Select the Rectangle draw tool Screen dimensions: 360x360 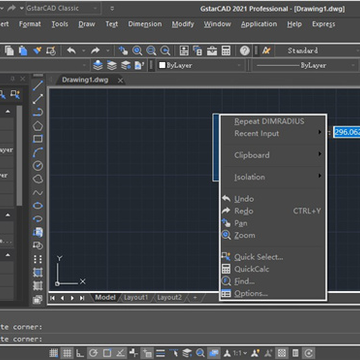pos(38,139)
